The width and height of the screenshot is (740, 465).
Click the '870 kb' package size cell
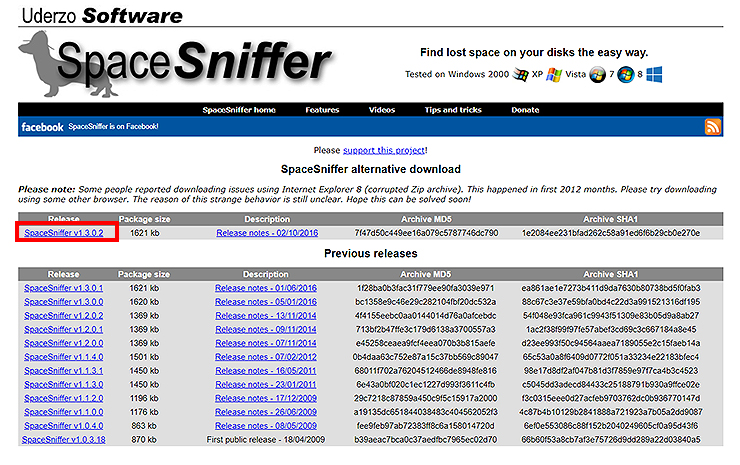pyautogui.click(x=144, y=440)
